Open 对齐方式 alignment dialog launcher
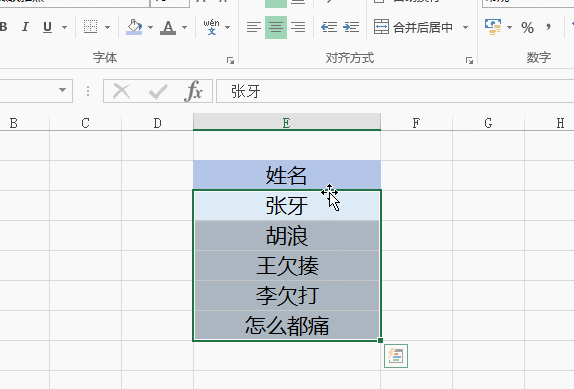The image size is (574, 389). point(469,60)
